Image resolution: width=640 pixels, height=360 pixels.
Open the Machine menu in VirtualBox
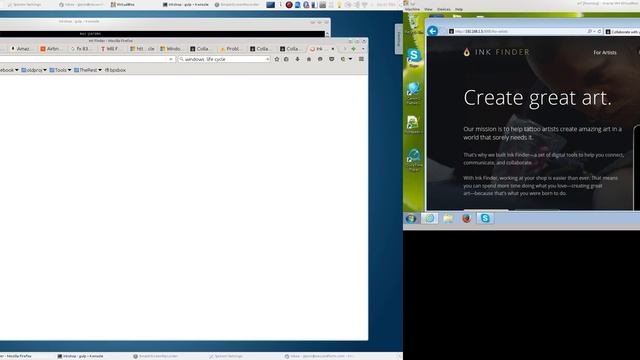[x=412, y=9]
